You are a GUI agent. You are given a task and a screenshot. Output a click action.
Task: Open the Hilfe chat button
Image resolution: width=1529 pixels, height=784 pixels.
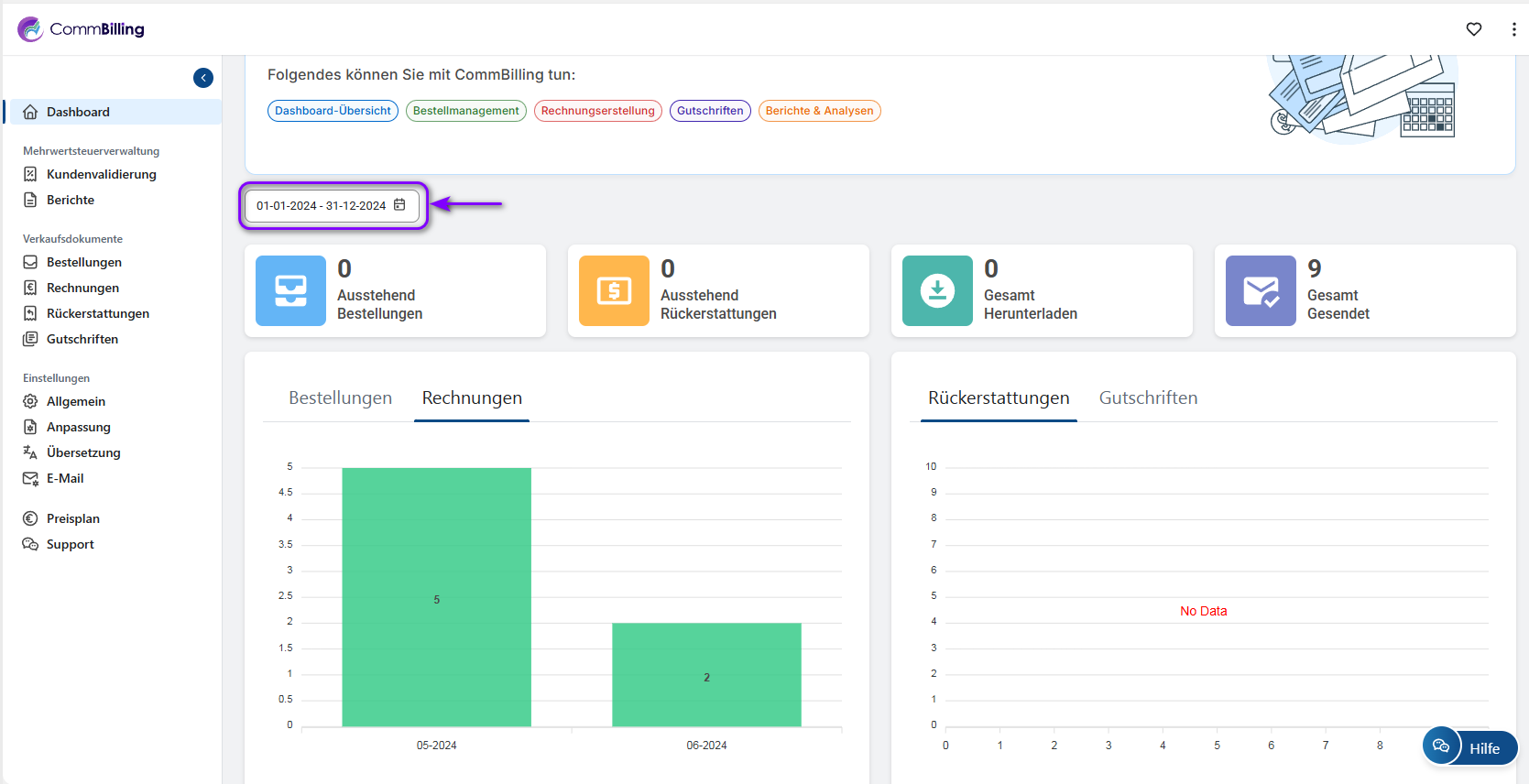(1469, 747)
